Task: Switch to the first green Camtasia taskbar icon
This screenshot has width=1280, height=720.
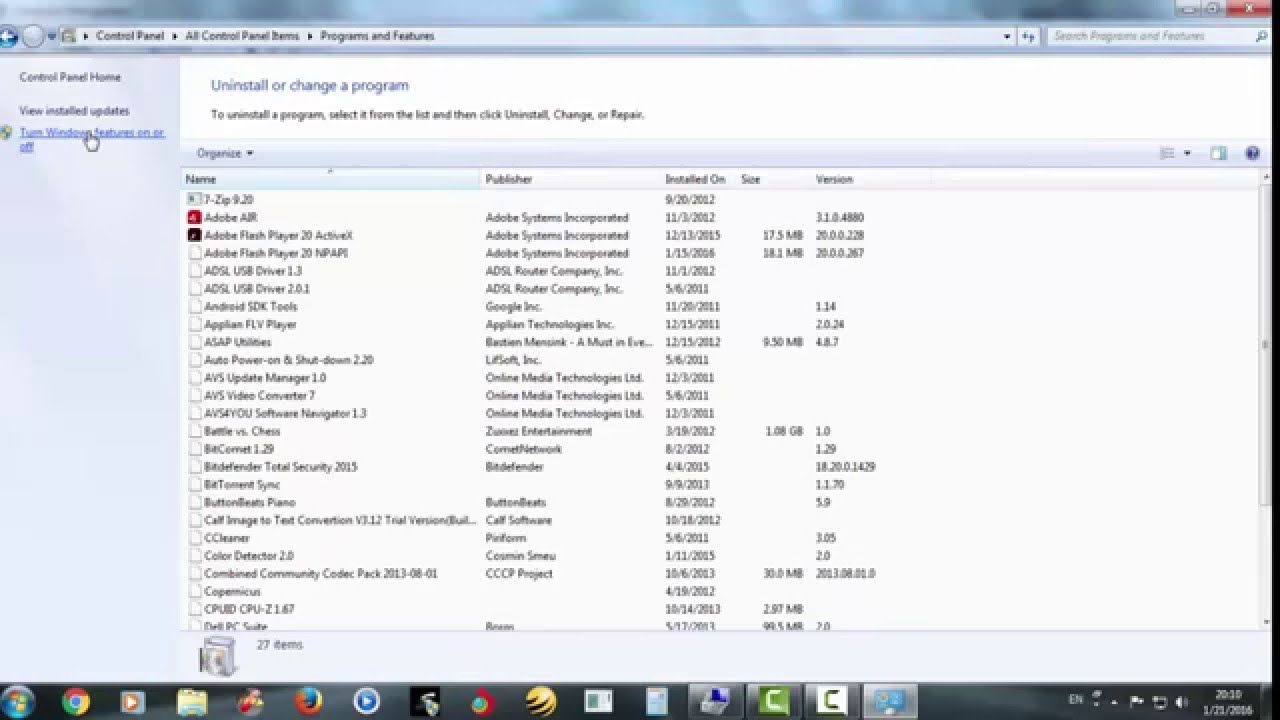Action: (774, 703)
